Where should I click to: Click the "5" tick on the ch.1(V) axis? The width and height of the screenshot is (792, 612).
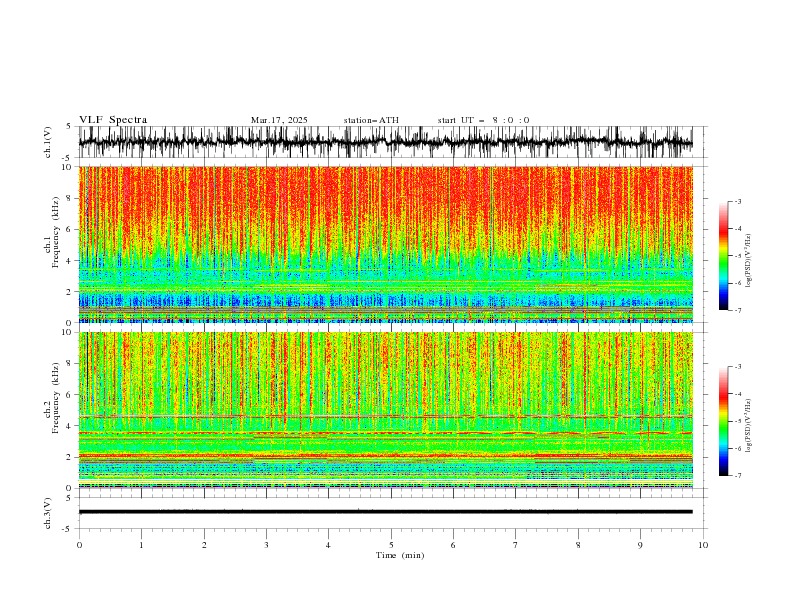pos(69,126)
